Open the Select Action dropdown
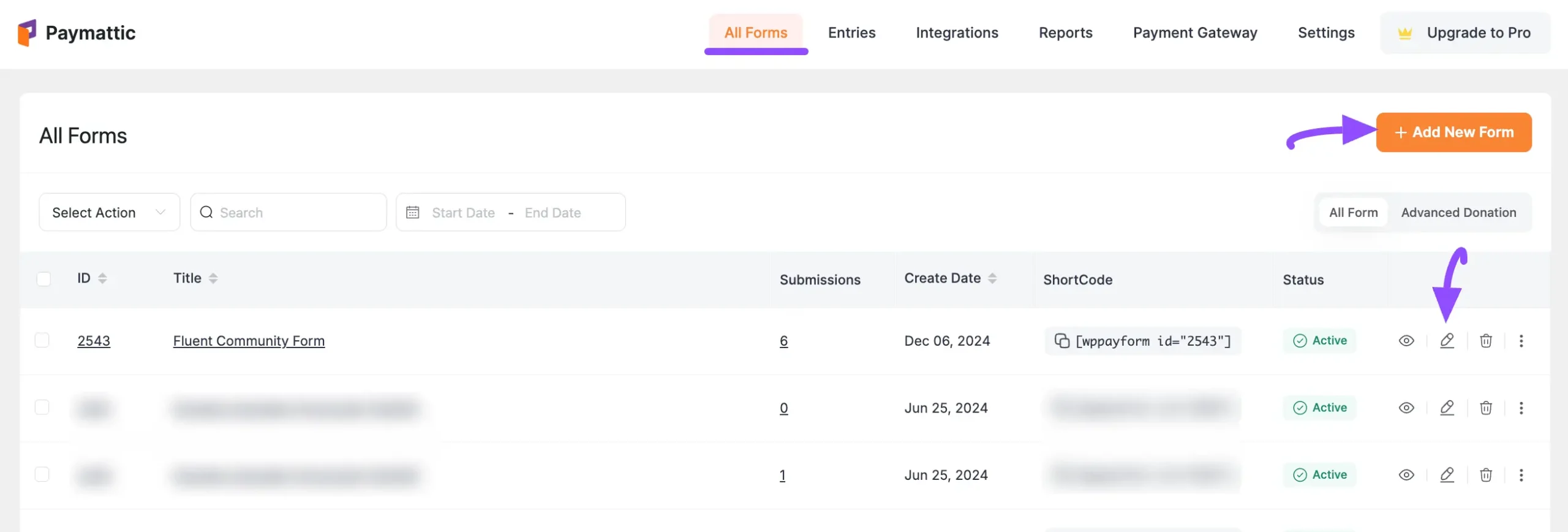Viewport: 1568px width, 532px height. 109,213
